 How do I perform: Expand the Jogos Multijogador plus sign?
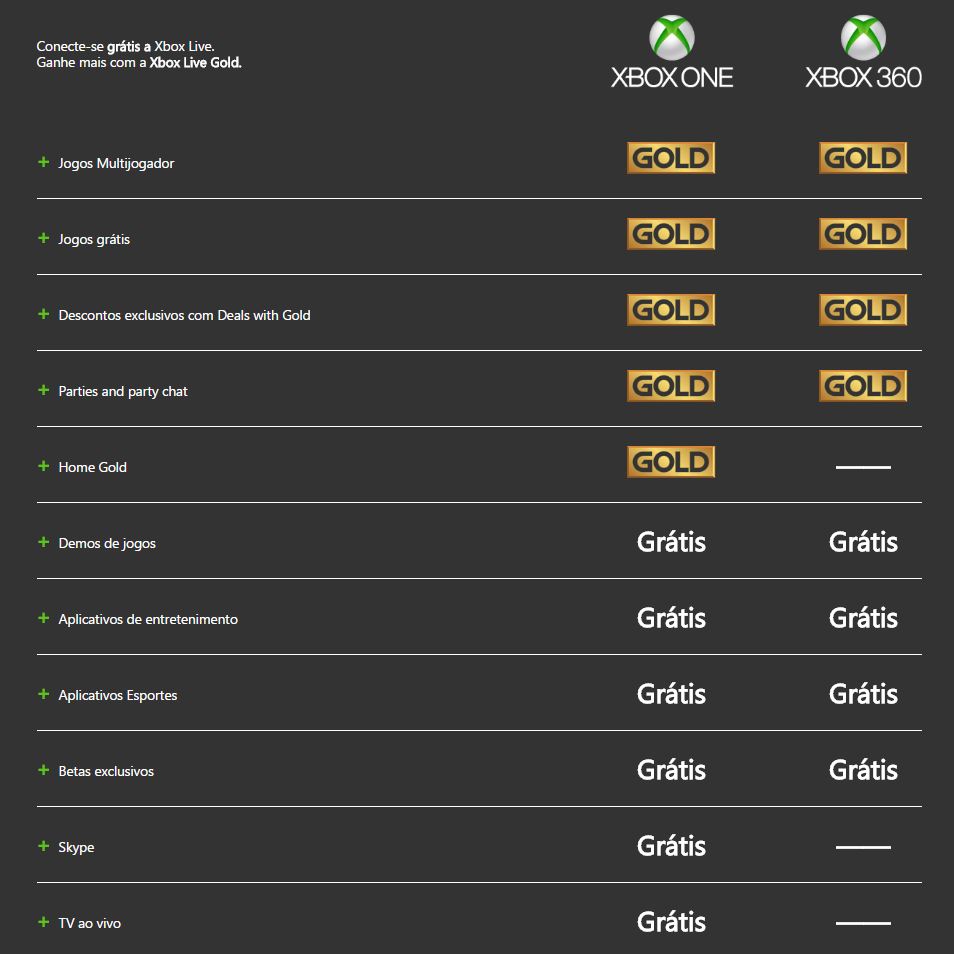(43, 162)
